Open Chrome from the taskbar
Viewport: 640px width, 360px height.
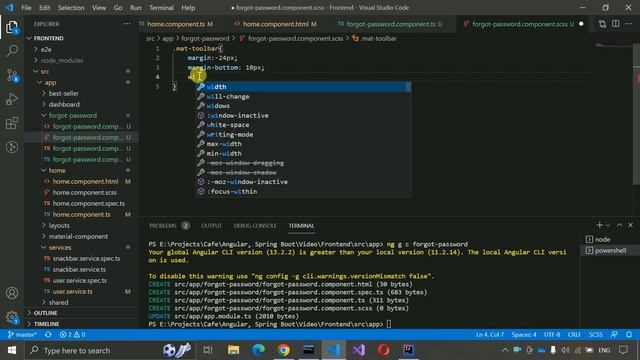point(283,350)
